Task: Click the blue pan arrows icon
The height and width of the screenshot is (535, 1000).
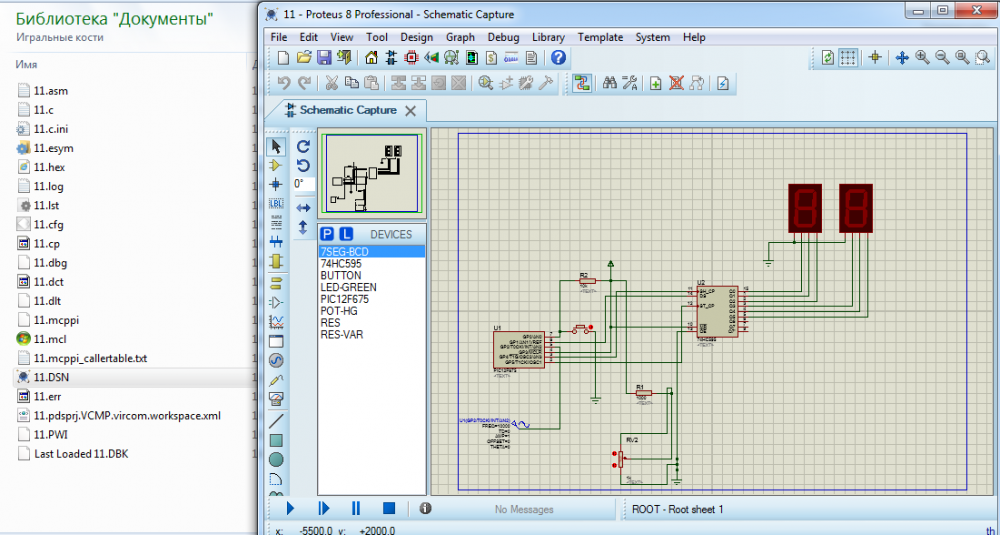Action: (x=902, y=58)
